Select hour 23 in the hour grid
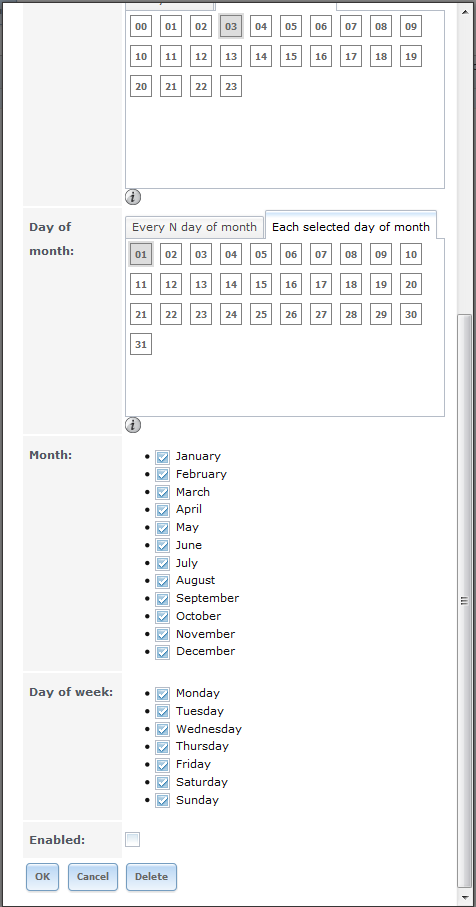The image size is (476, 907). tap(231, 86)
